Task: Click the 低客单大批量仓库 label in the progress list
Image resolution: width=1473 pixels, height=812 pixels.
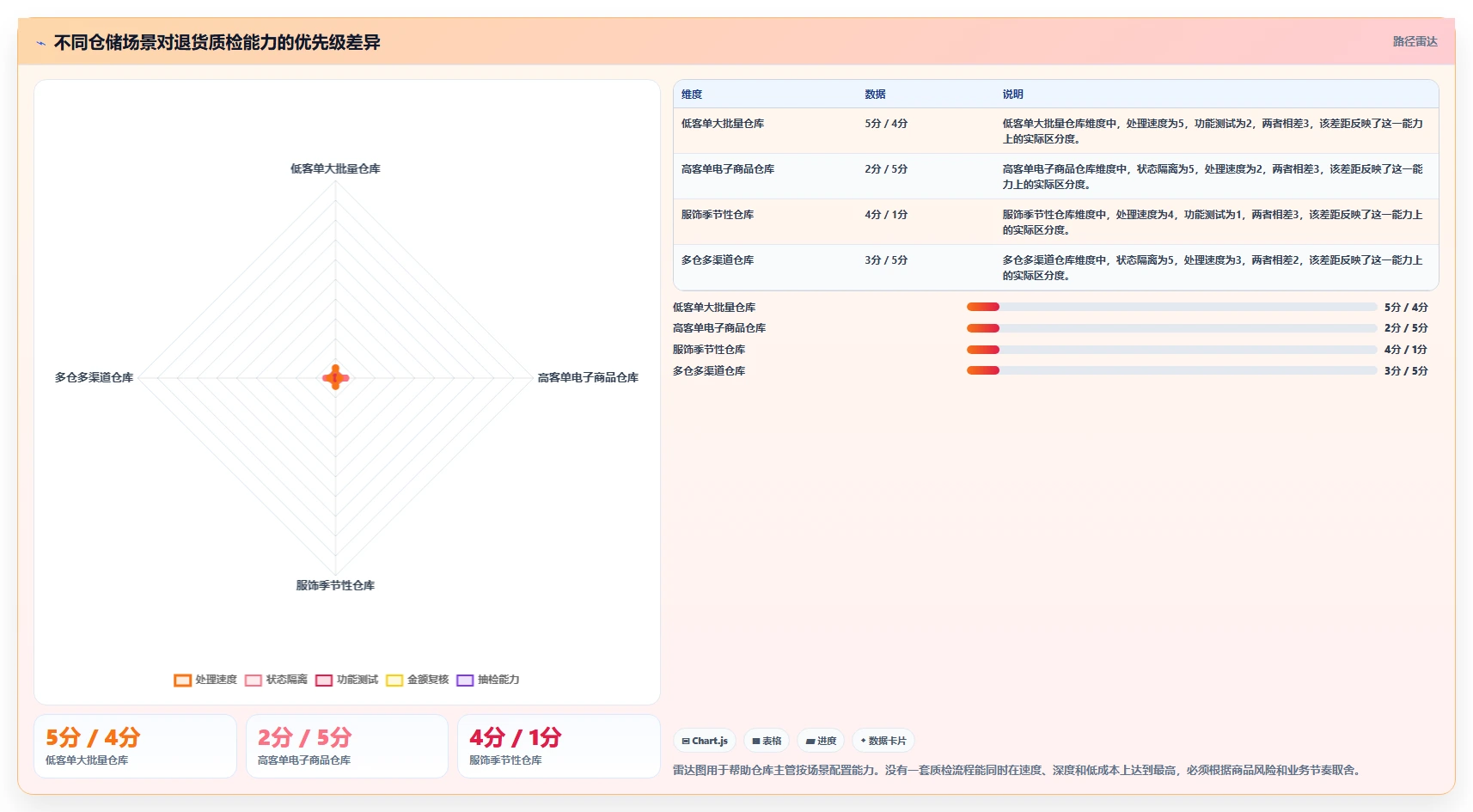Action: pyautogui.click(x=714, y=308)
